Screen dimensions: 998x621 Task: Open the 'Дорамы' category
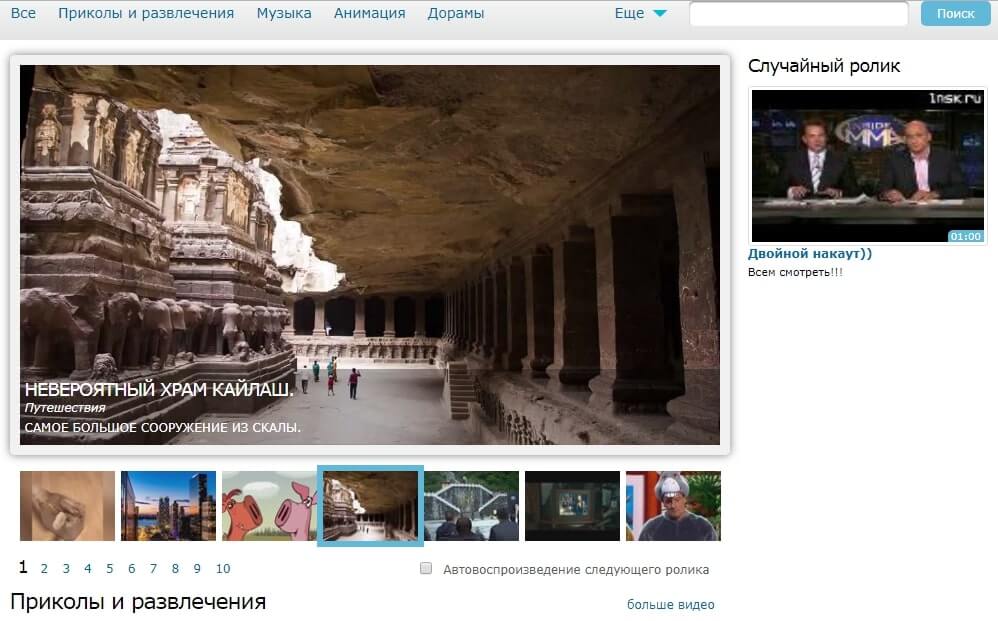tap(456, 14)
